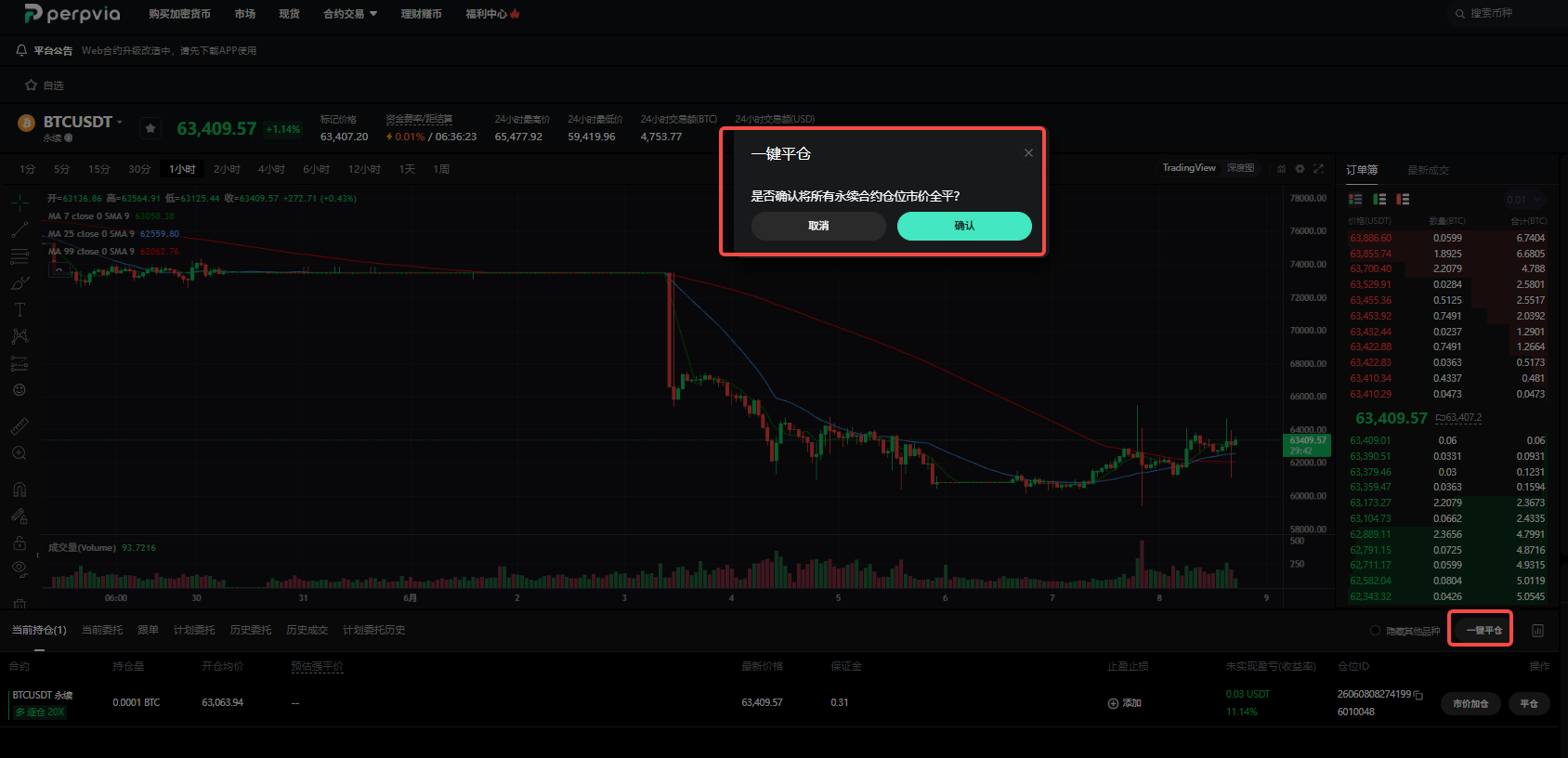Expand chart to fullscreen
The width and height of the screenshot is (1568, 758).
(1319, 168)
